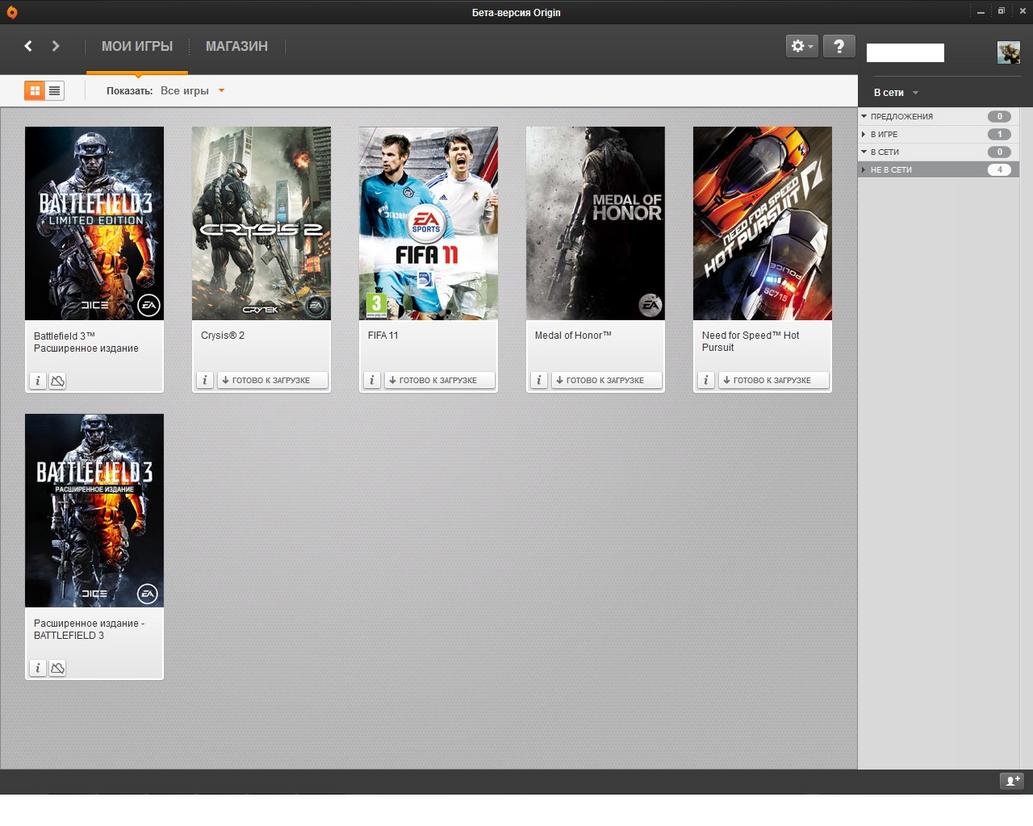
Task: Click the В ИГРЕ count badge 1
Action: [999, 134]
